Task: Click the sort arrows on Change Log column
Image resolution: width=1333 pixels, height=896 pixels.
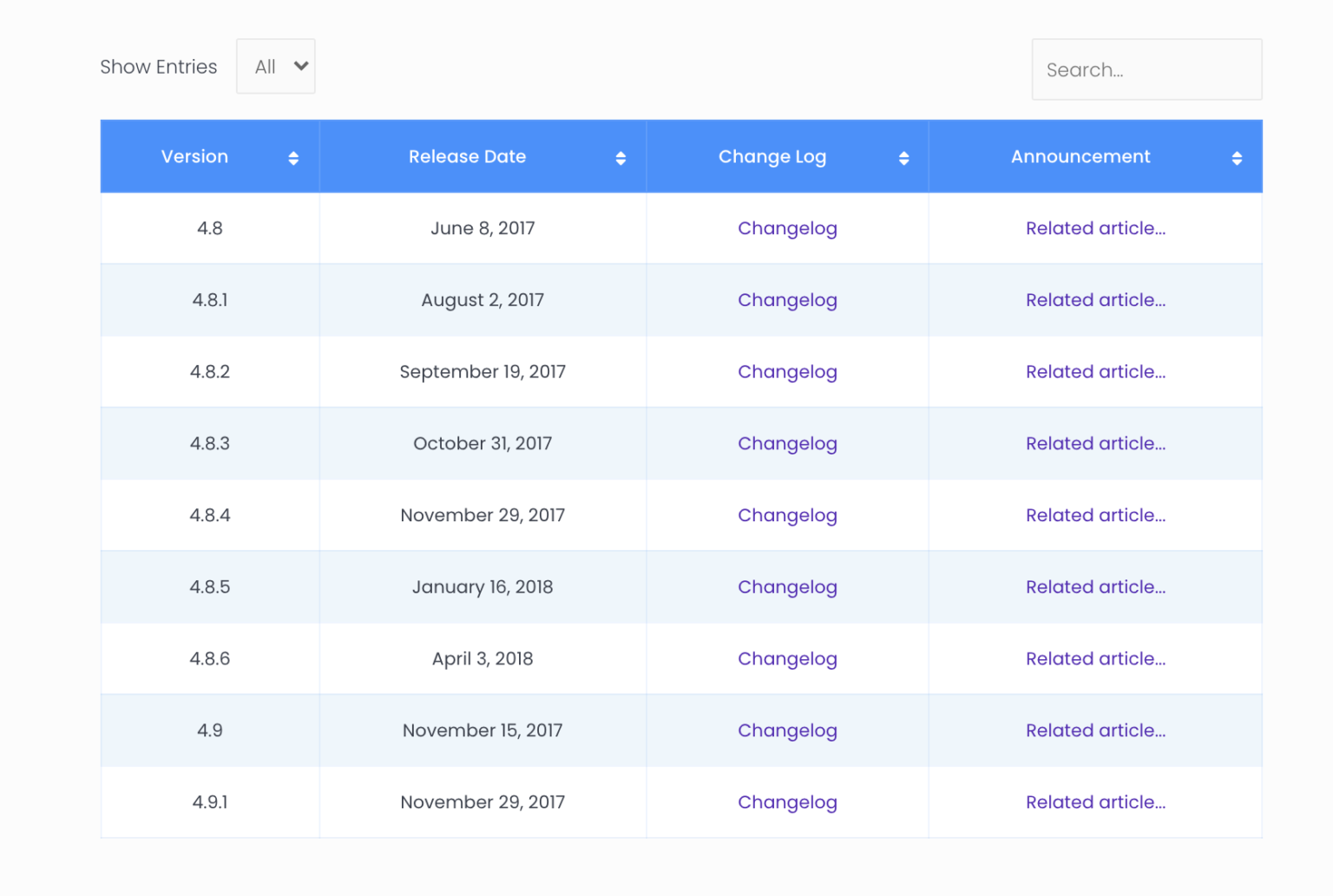Action: tap(905, 157)
